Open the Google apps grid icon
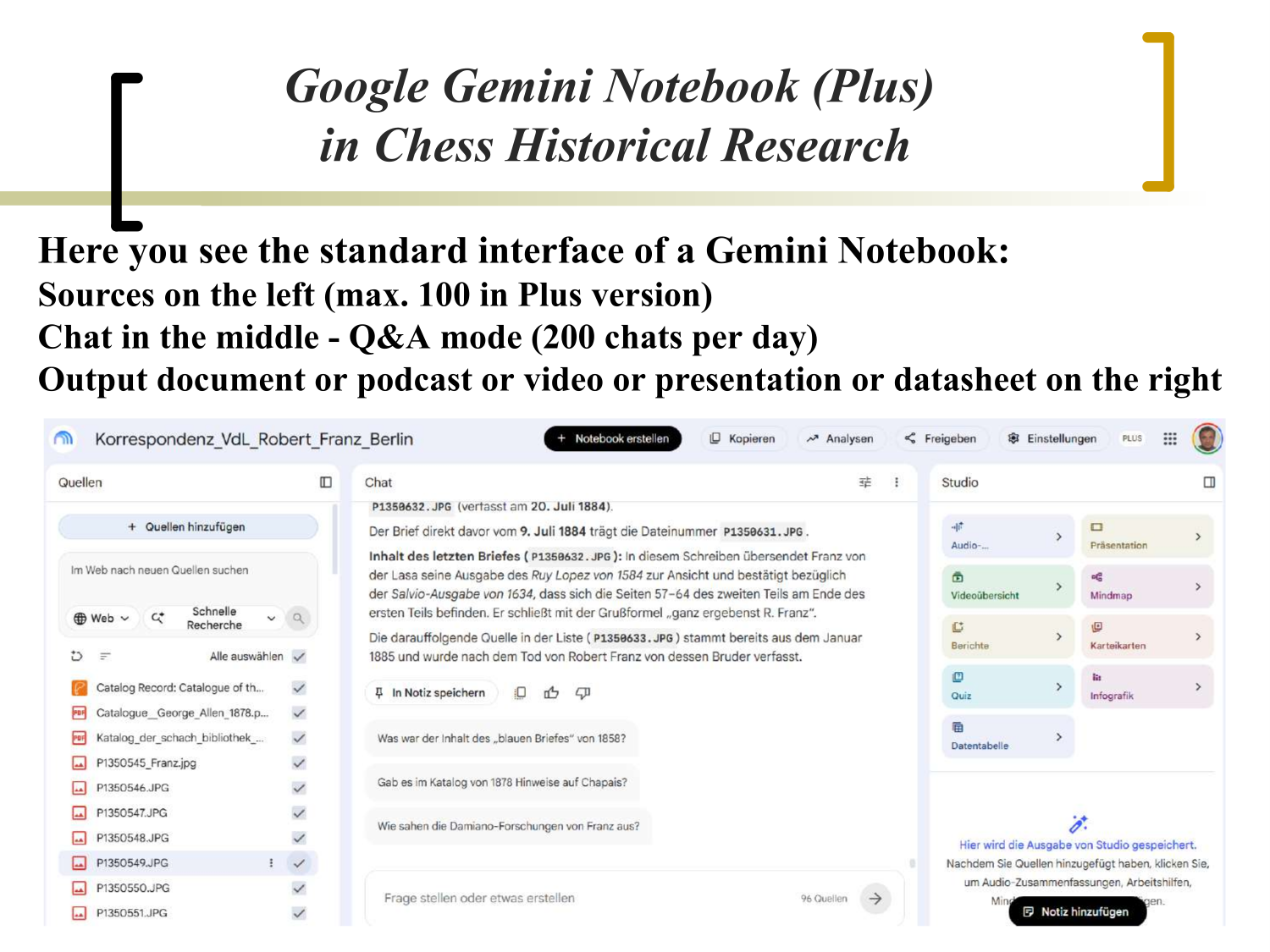This screenshot has width=1270, height=952. point(1170,438)
